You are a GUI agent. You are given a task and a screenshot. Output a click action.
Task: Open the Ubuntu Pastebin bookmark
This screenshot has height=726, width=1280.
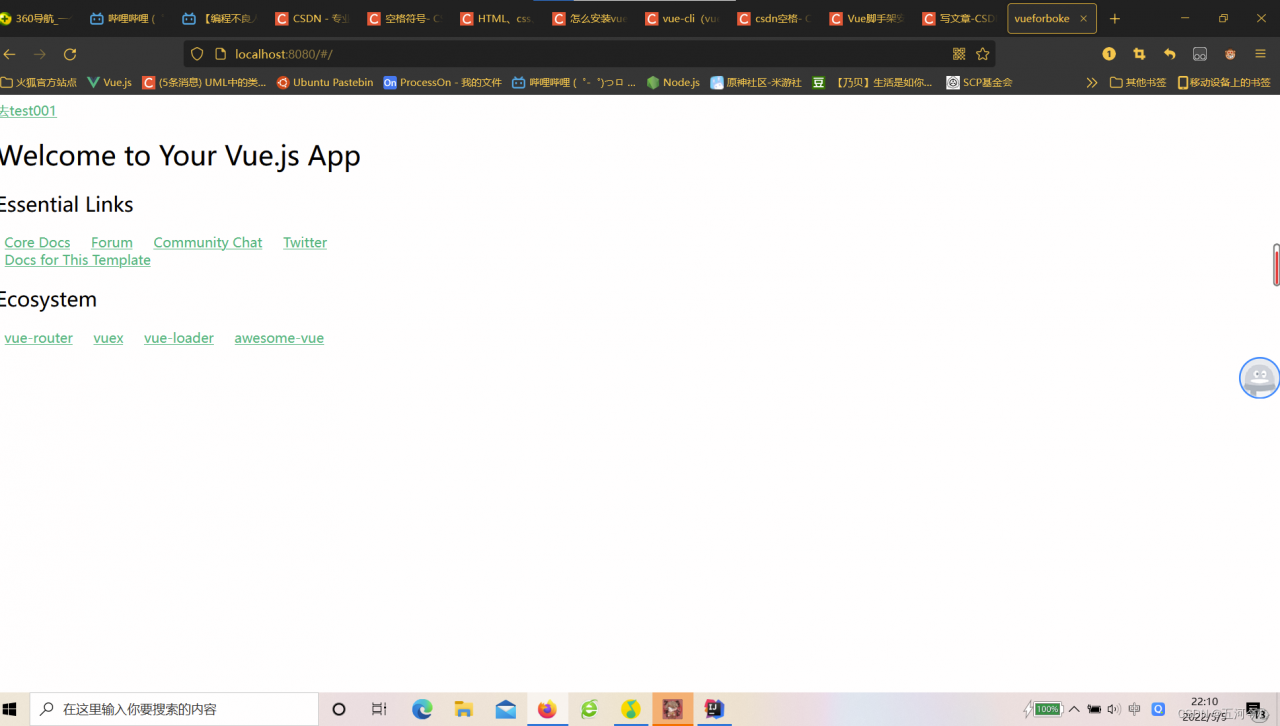325,82
